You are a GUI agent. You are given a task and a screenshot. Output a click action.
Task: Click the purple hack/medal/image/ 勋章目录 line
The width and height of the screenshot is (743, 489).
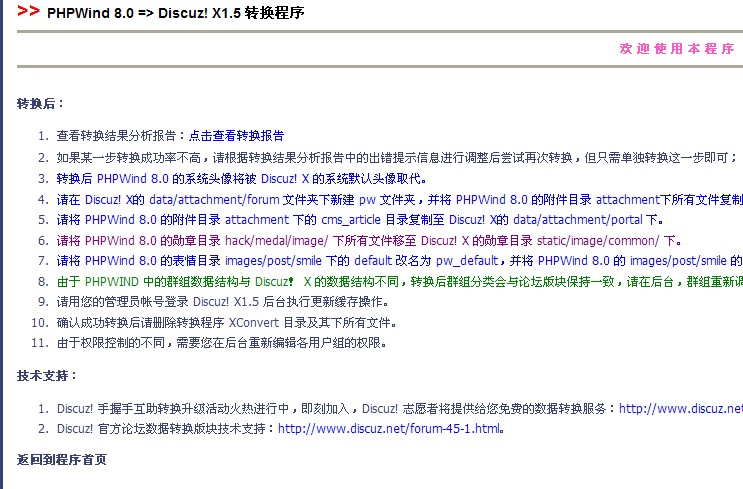(x=369, y=241)
